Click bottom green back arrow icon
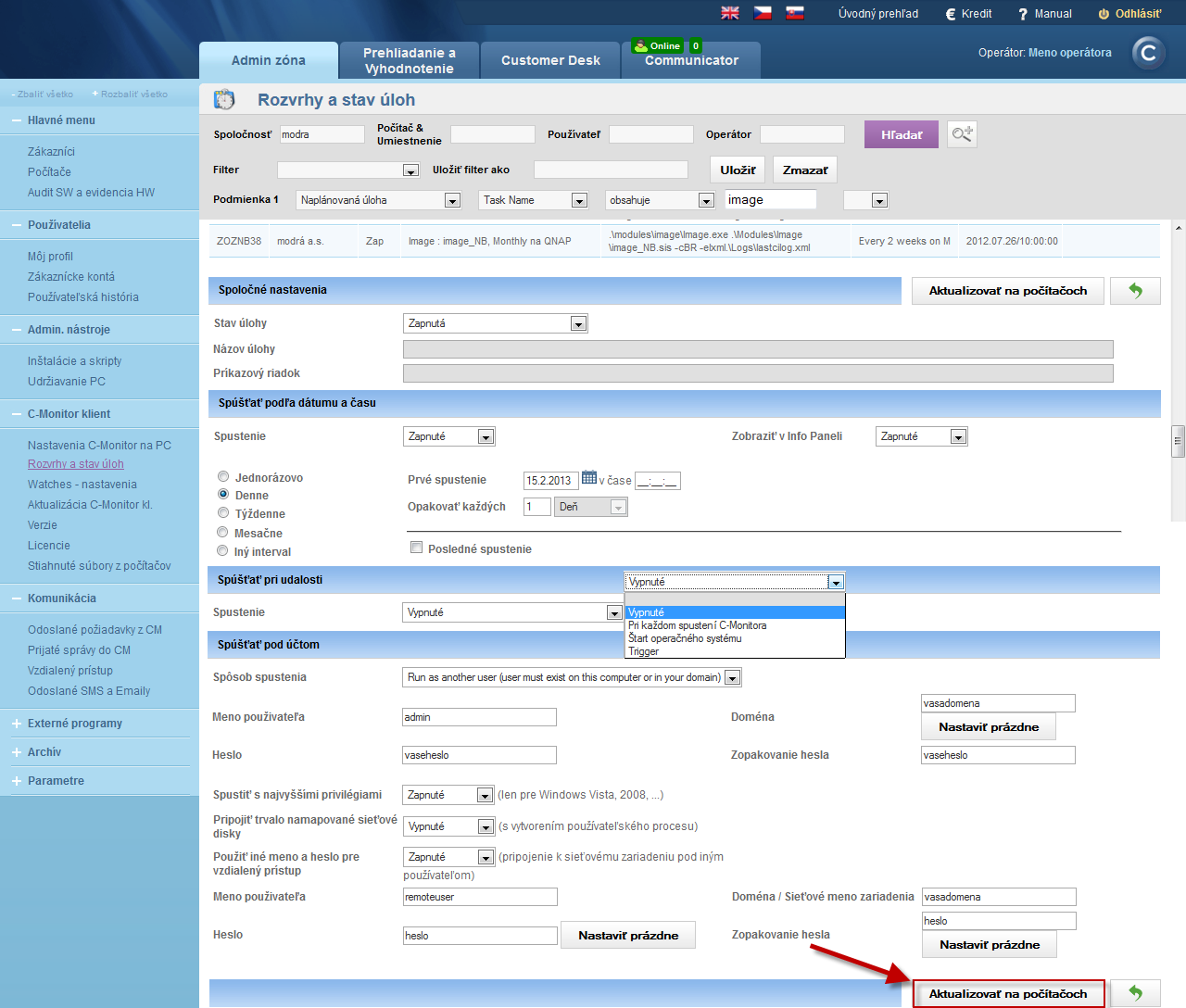This screenshot has width=1186, height=1008. pos(1135,994)
